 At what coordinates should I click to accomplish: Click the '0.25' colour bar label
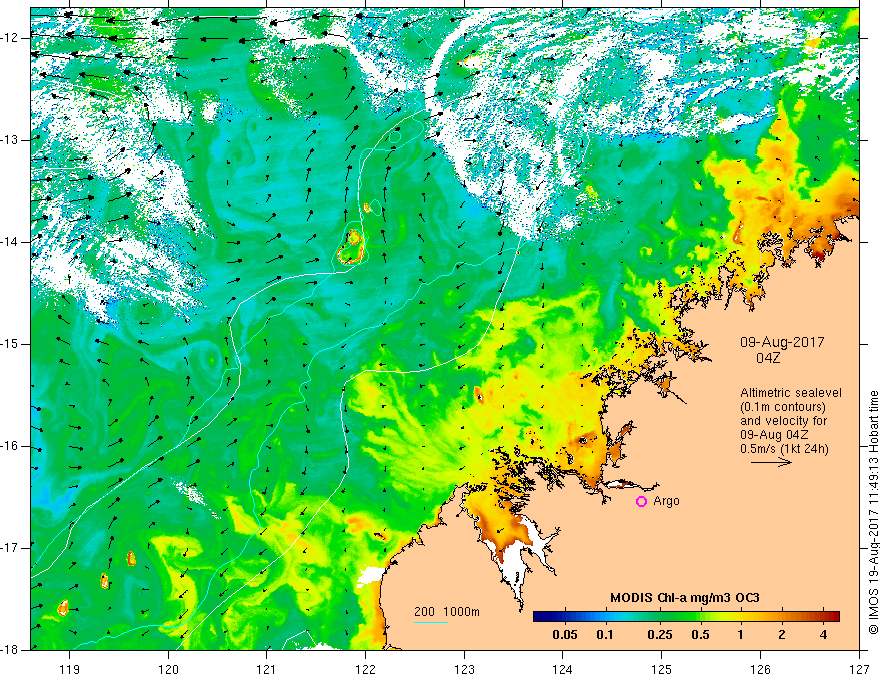660,635
